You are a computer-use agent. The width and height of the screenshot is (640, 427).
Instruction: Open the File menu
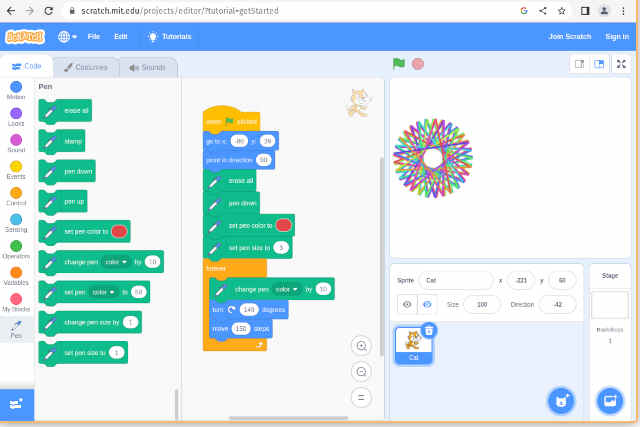pos(93,37)
